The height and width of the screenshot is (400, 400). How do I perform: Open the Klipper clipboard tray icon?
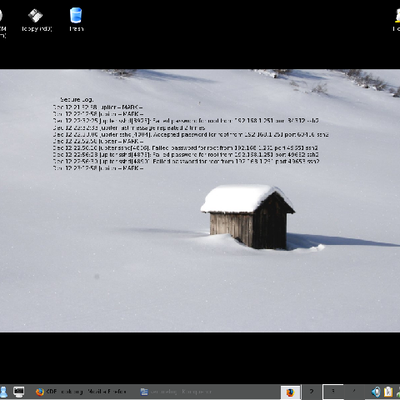point(388,392)
